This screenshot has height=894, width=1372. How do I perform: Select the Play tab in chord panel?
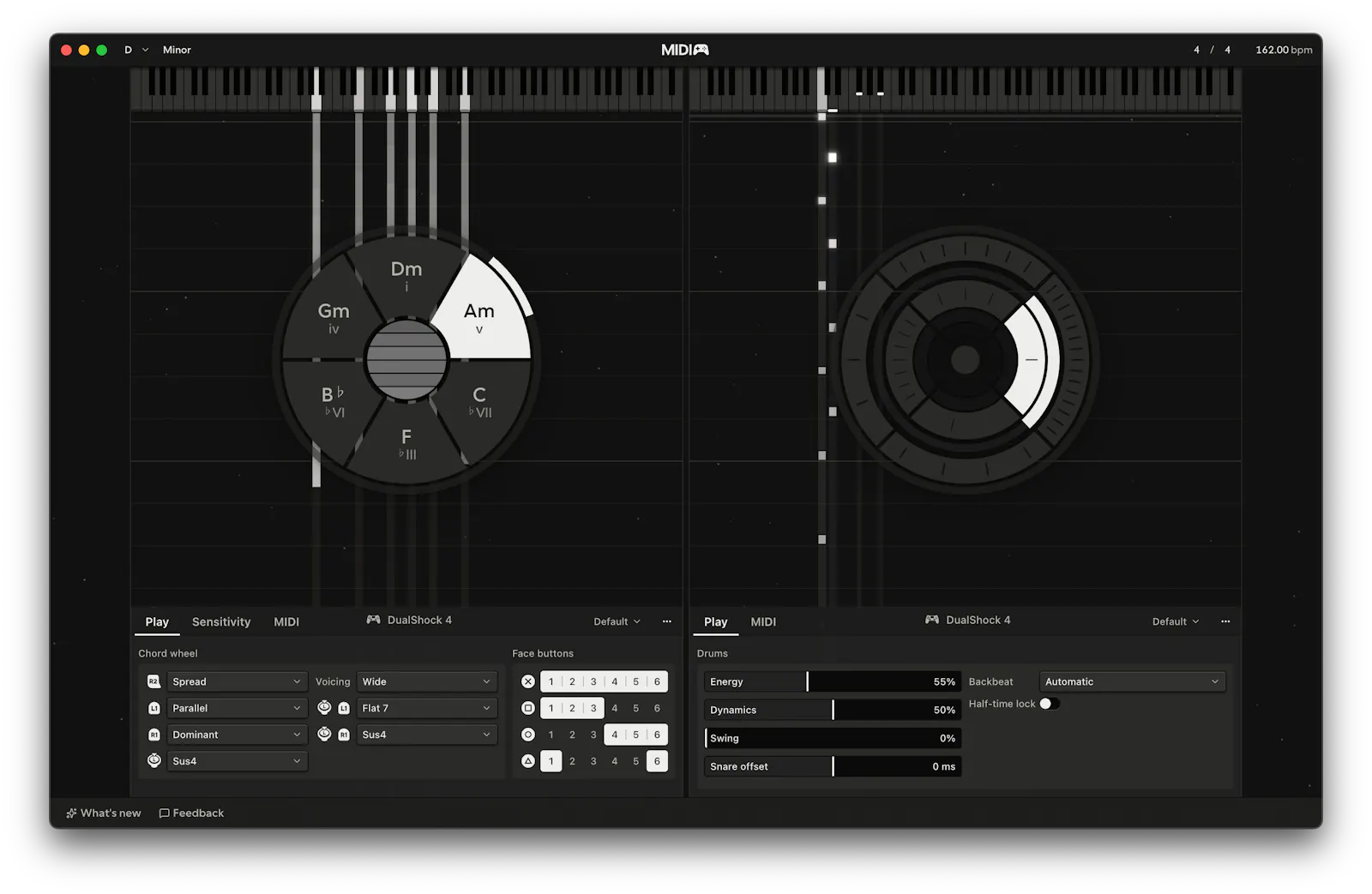(157, 622)
